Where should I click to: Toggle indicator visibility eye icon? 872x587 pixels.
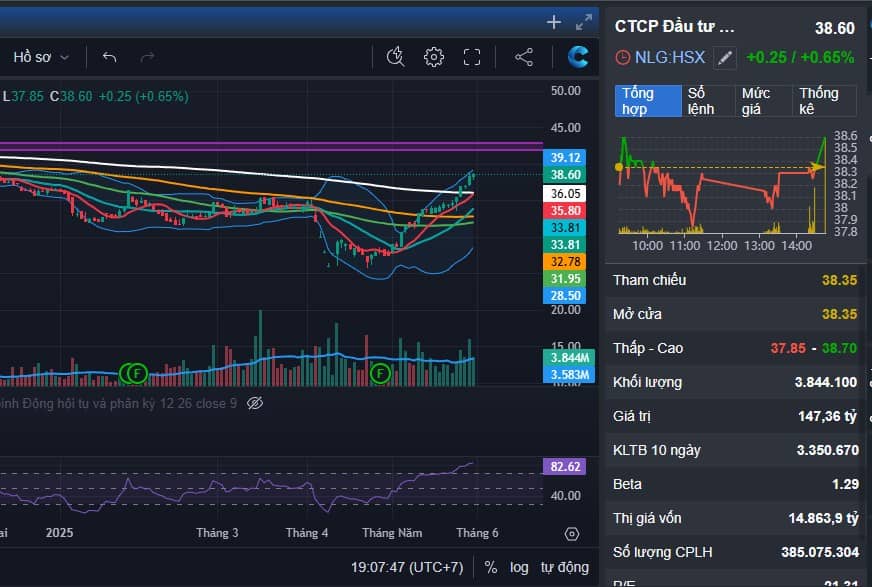(255, 403)
